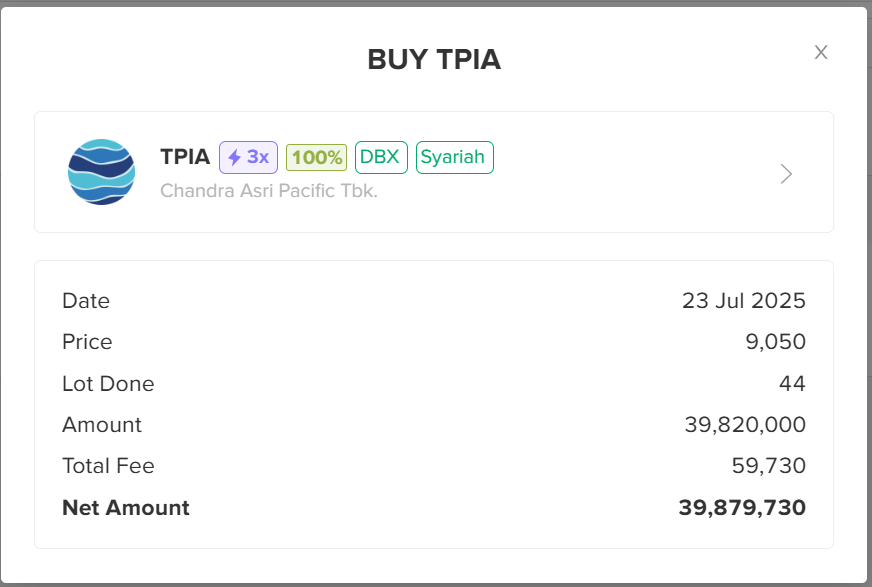Click Chandra Asri Pacific Tbk. text

coord(269,191)
